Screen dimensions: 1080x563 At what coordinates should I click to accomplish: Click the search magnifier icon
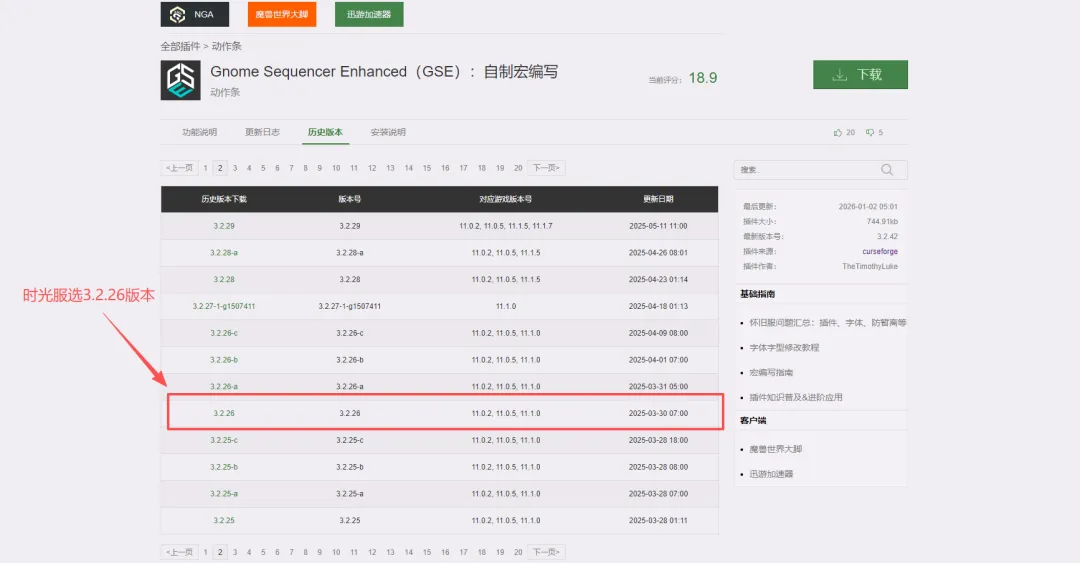click(887, 170)
